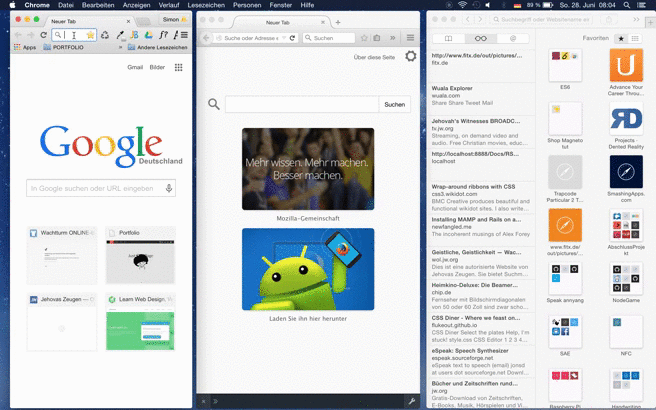
Task: Open the Firefox hamburger menu
Action: point(410,38)
